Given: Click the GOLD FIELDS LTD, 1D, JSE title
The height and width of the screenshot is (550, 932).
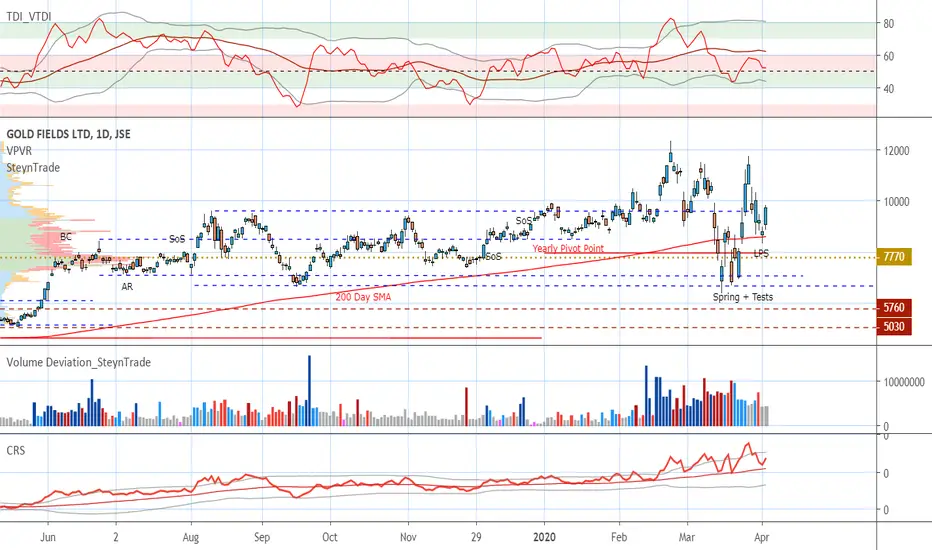Looking at the screenshot, I should (68, 134).
